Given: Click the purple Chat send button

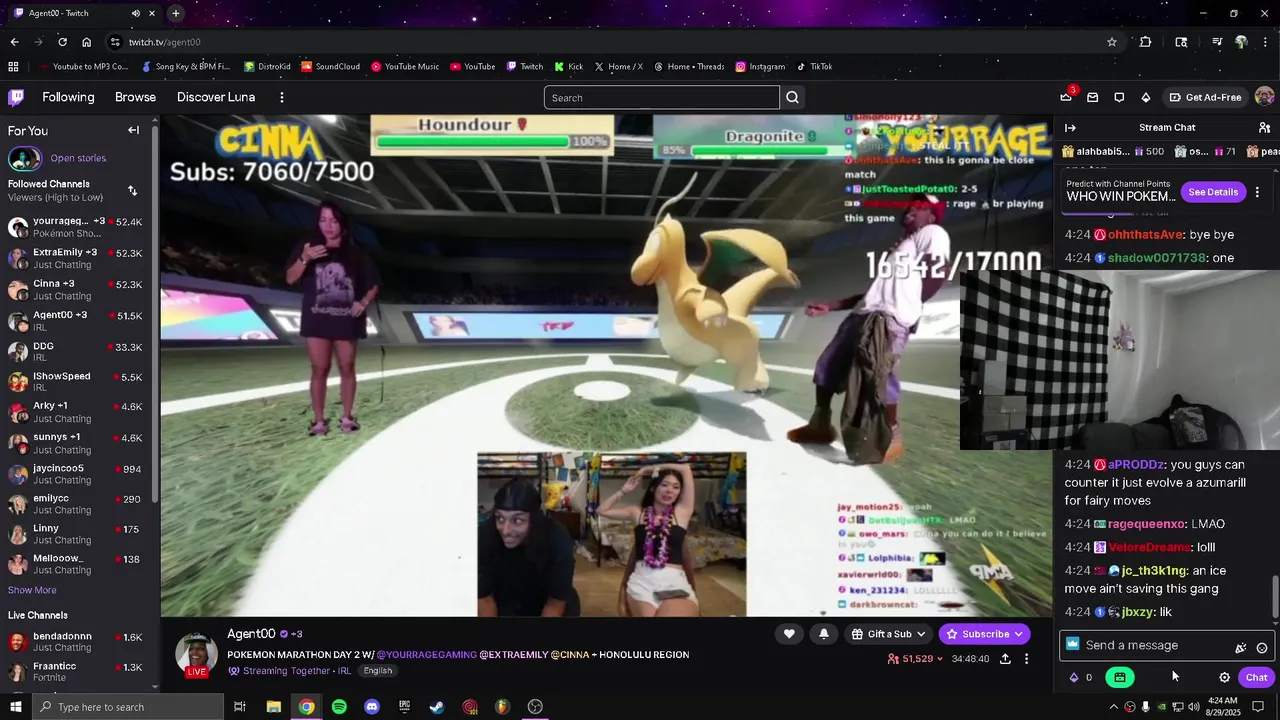Looking at the screenshot, I should 1256,677.
